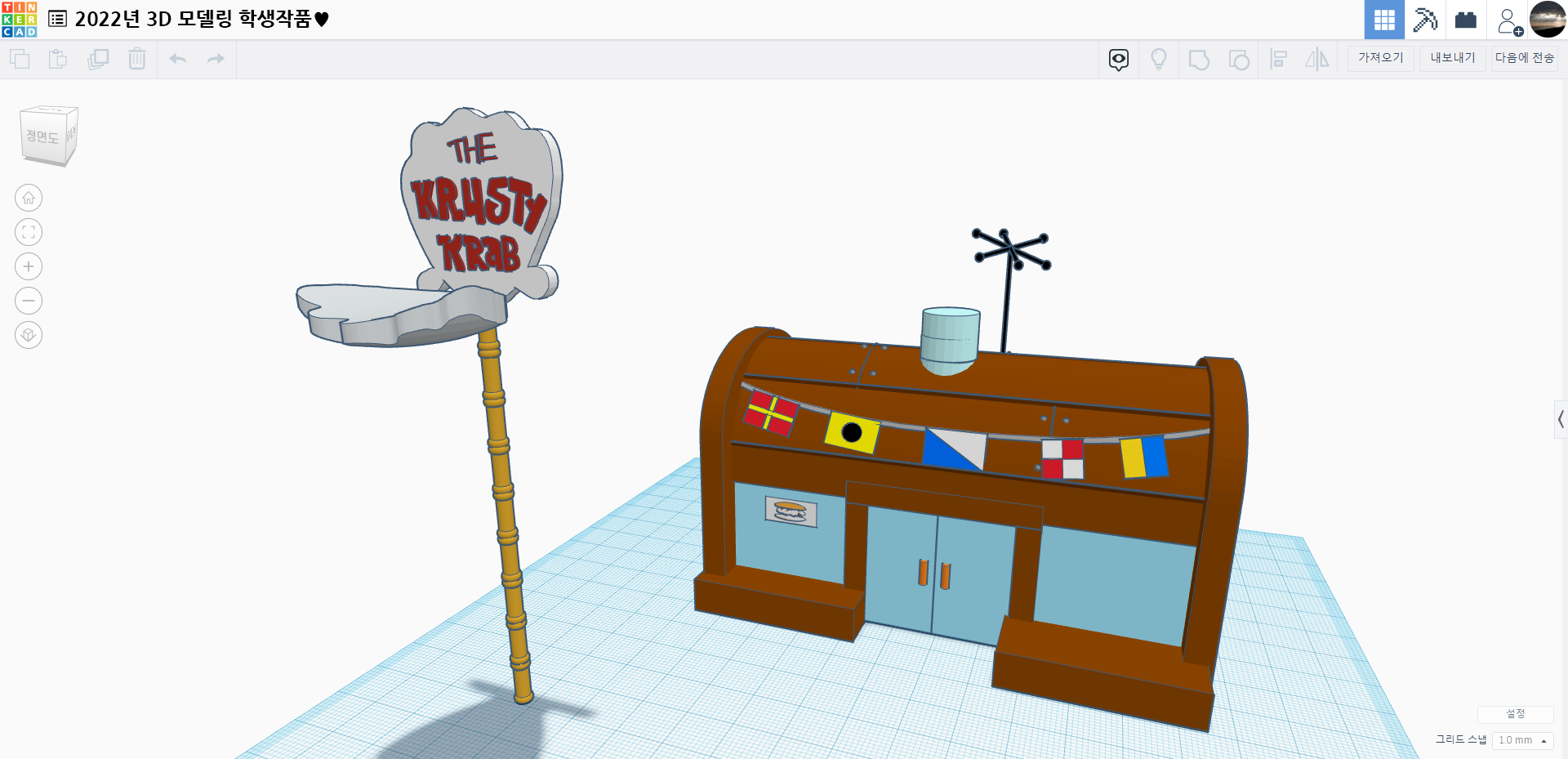Click the Copy toolbar icon

(x=20, y=59)
